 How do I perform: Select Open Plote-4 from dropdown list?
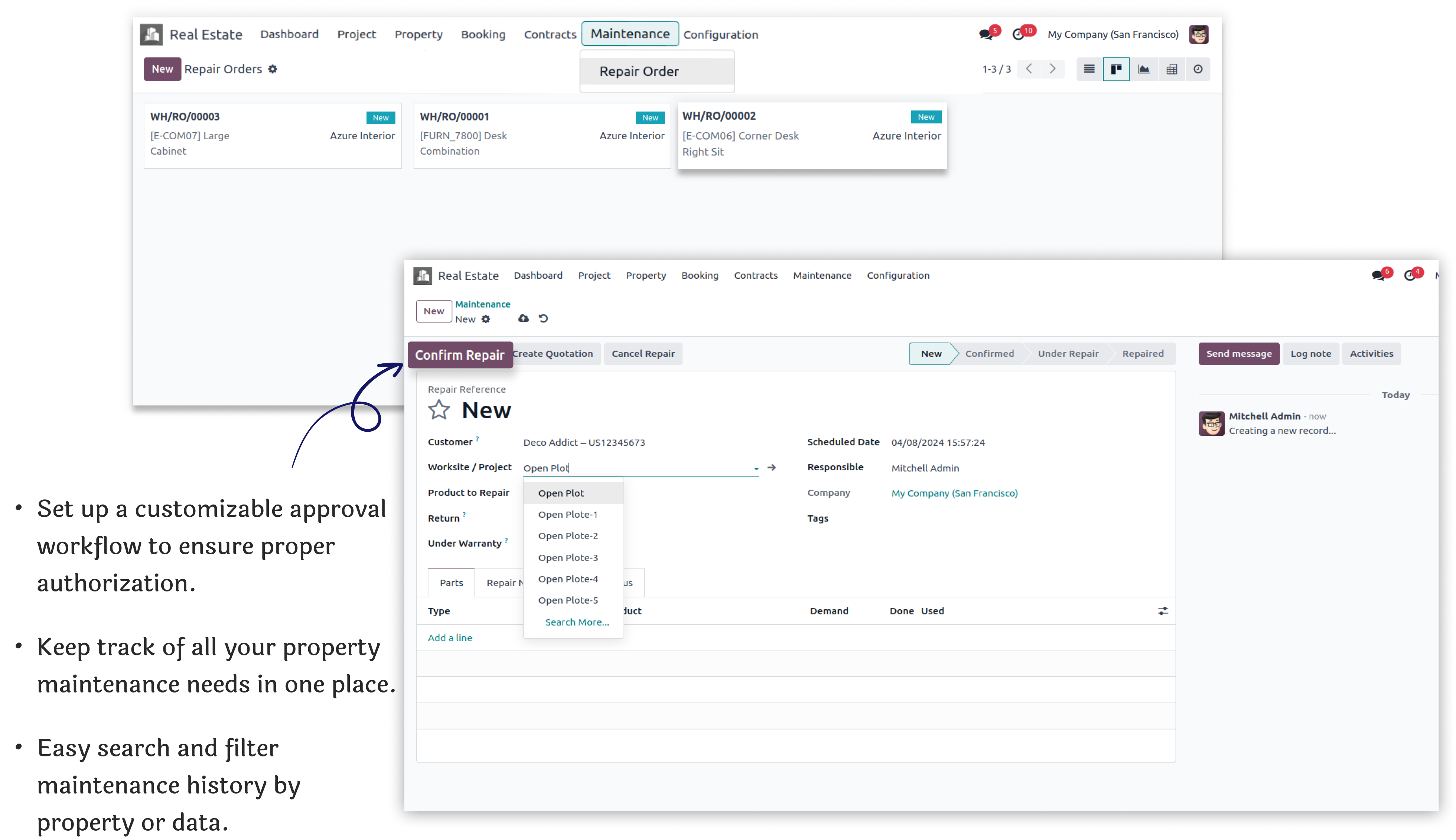pyautogui.click(x=573, y=579)
